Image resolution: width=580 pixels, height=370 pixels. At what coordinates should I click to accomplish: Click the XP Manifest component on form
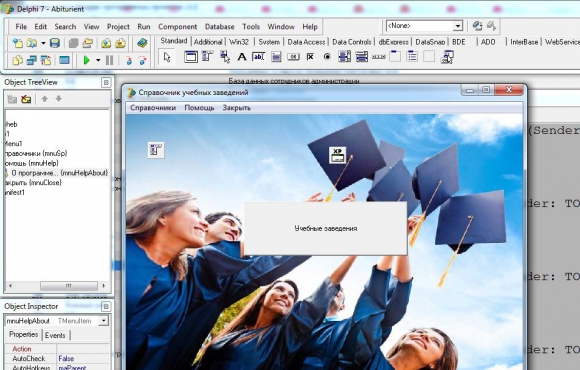pyautogui.click(x=337, y=155)
